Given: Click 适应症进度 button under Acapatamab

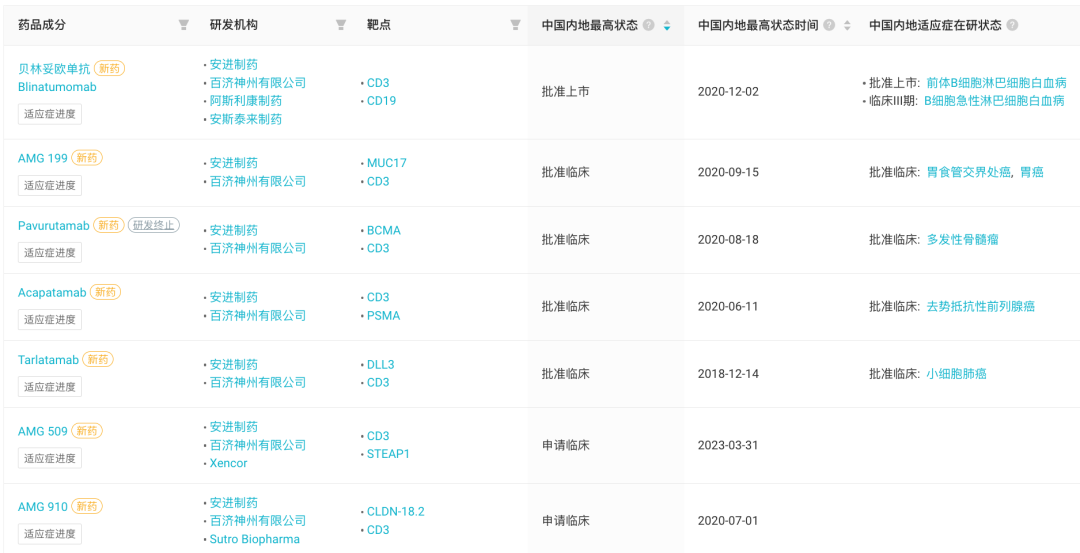Looking at the screenshot, I should [50, 320].
